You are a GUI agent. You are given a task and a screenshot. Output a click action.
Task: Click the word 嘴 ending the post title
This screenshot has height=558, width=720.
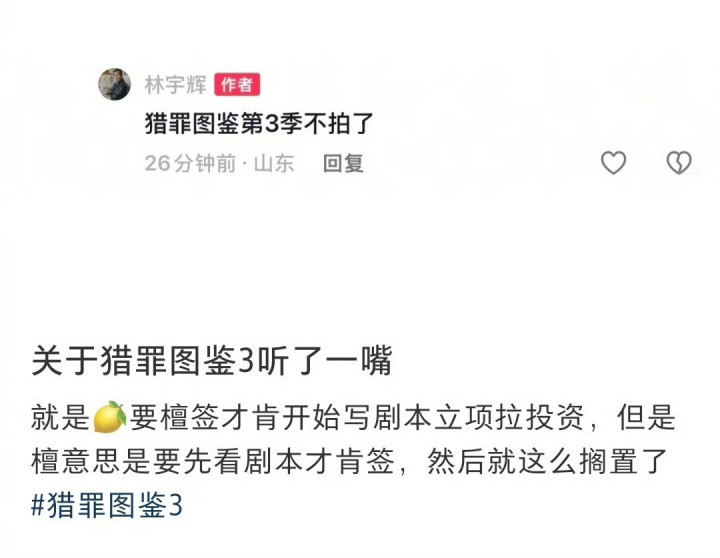(x=376, y=361)
